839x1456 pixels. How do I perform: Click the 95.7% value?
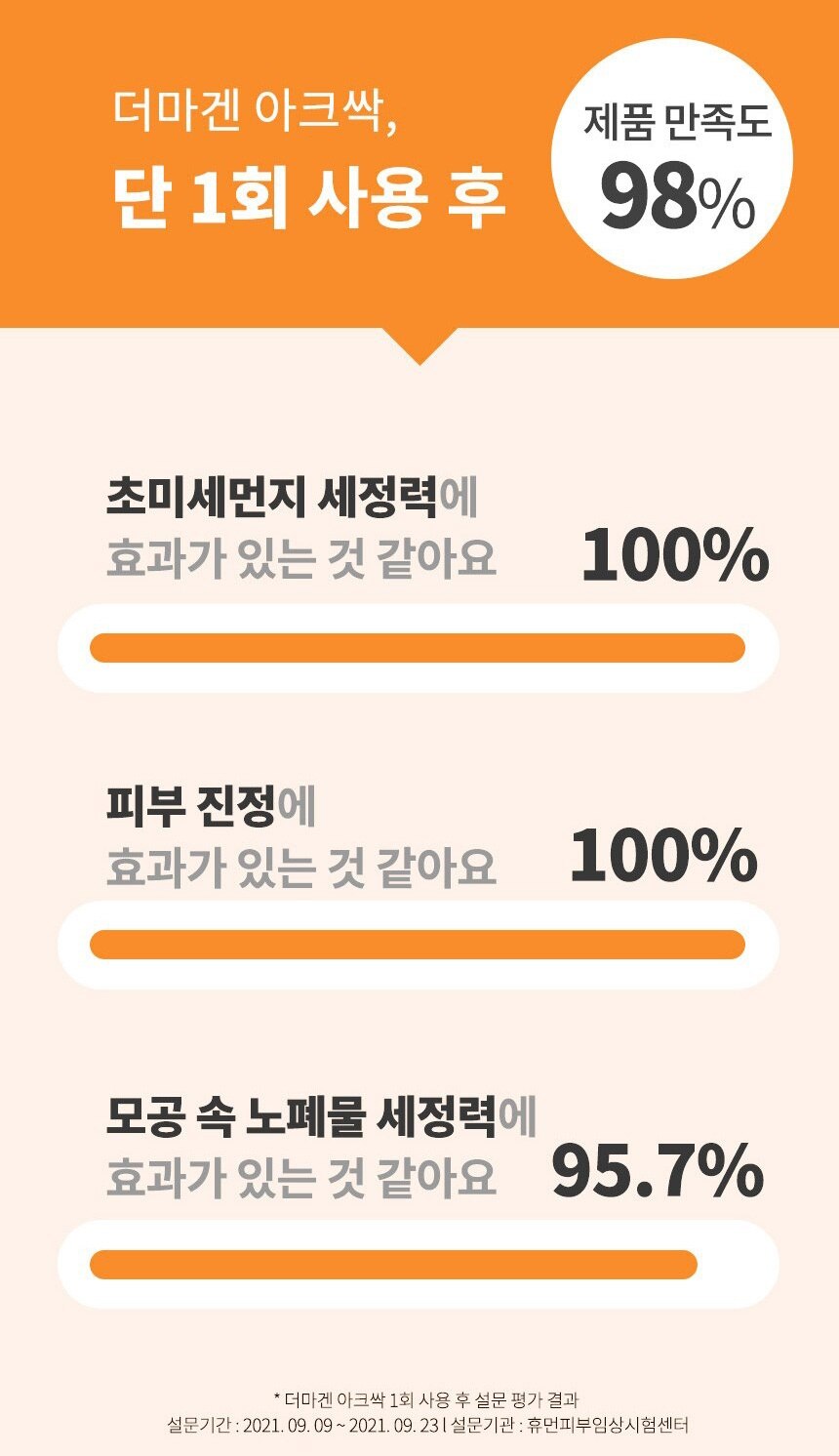point(658,1170)
